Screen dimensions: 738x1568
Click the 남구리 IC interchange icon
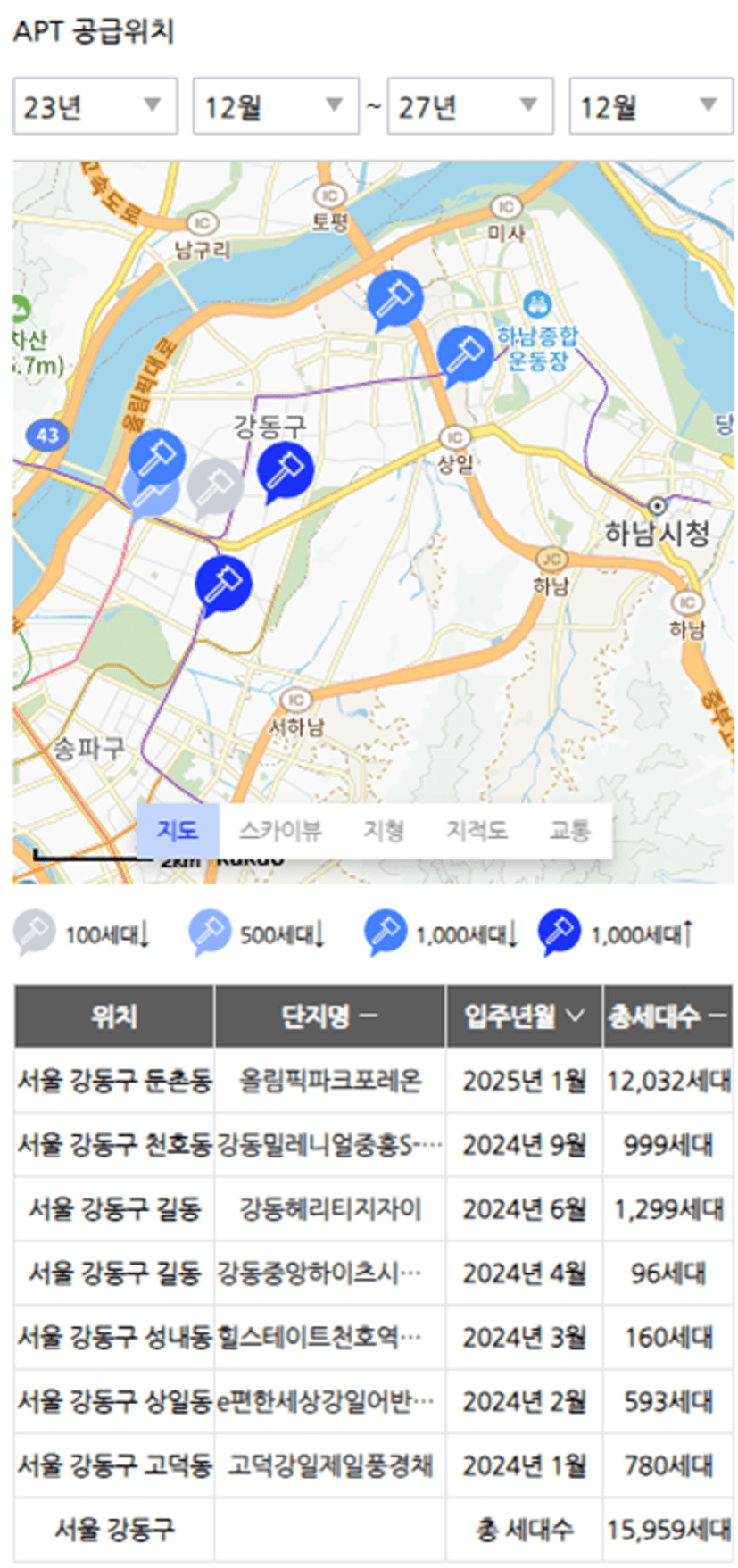click(203, 224)
